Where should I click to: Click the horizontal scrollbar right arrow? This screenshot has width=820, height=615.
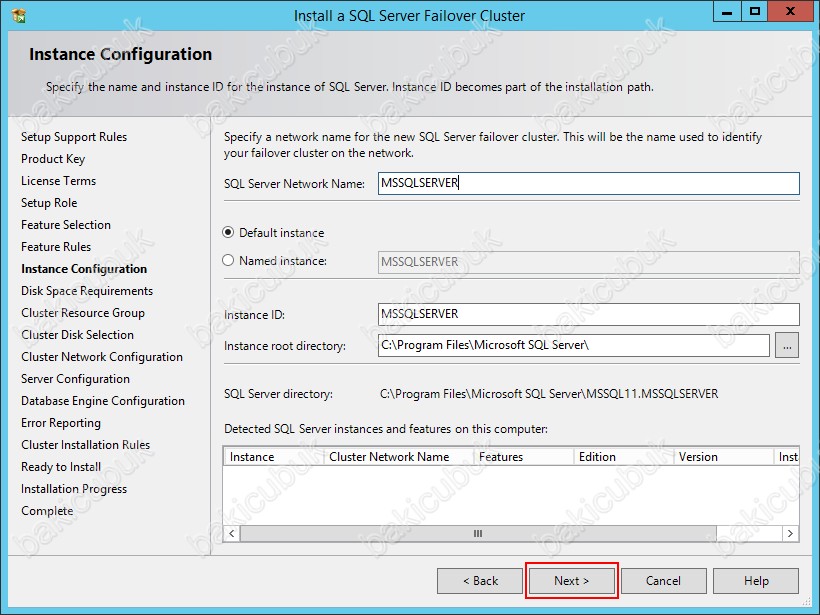tap(790, 533)
